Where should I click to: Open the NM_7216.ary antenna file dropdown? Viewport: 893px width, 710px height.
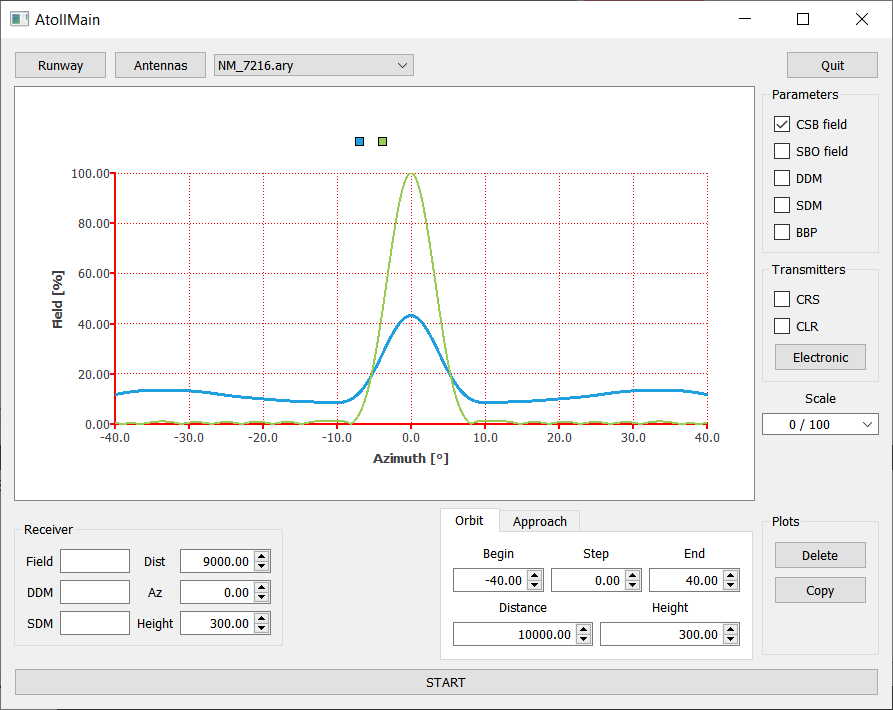[x=314, y=65]
